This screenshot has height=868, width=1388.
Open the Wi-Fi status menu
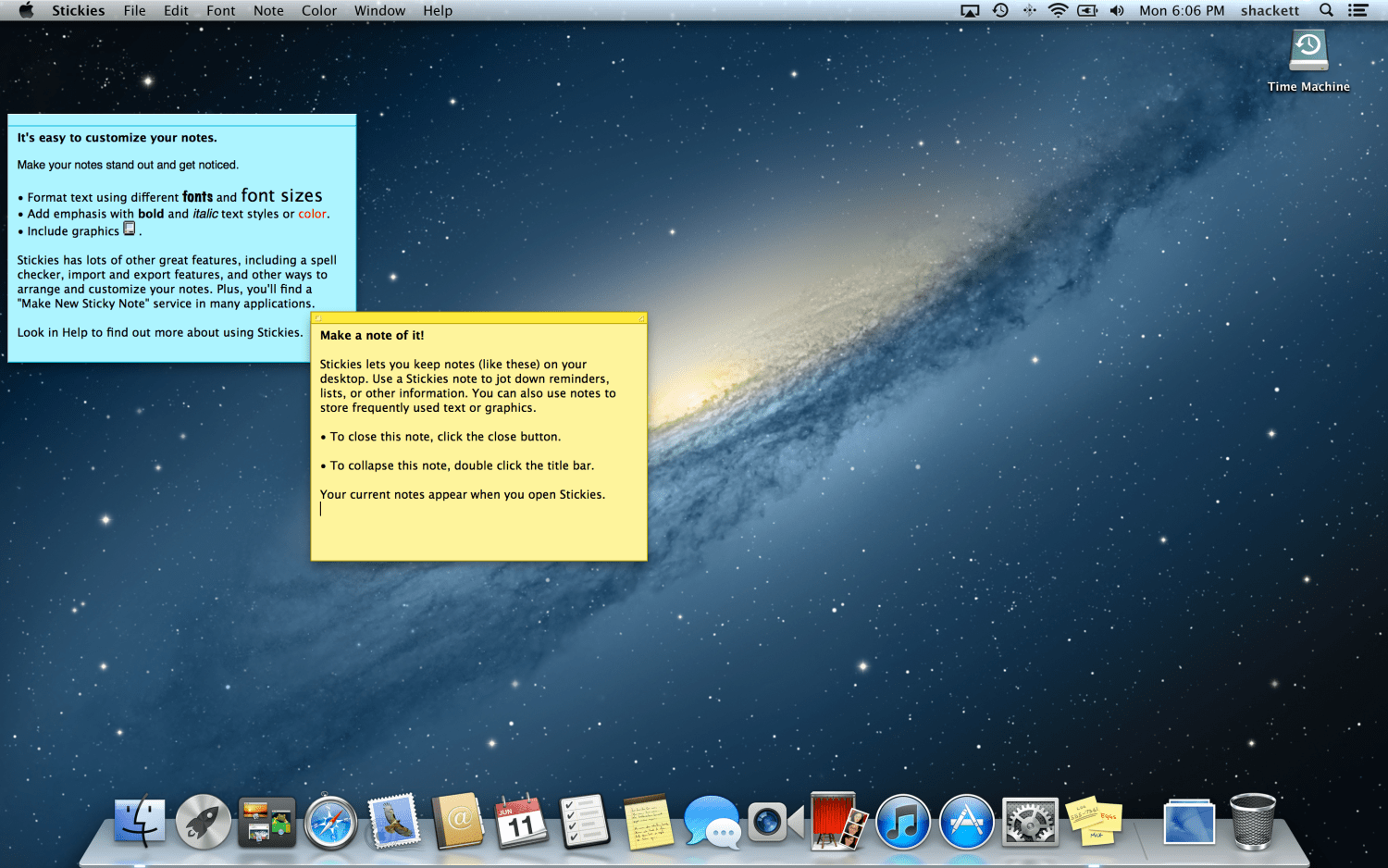coord(1057,10)
